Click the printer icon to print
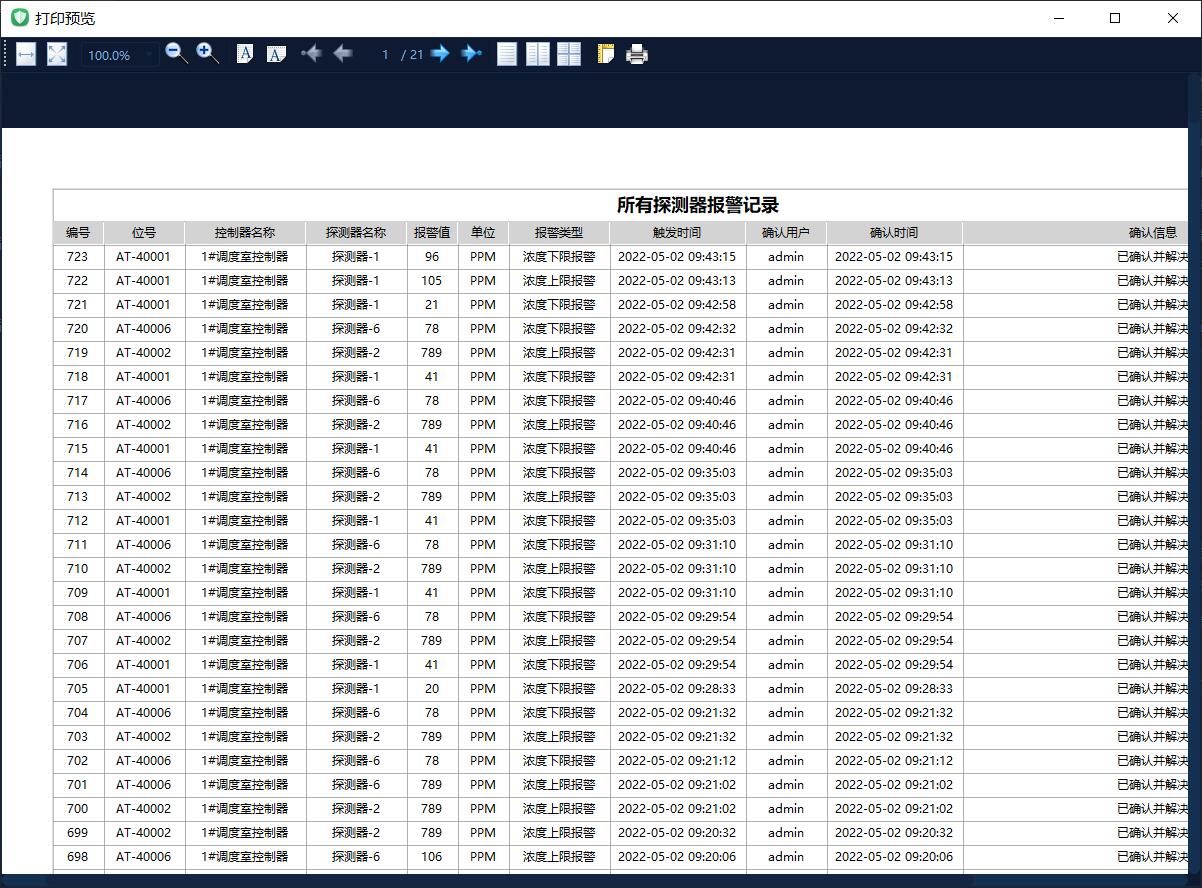This screenshot has height=888, width=1202. point(637,55)
